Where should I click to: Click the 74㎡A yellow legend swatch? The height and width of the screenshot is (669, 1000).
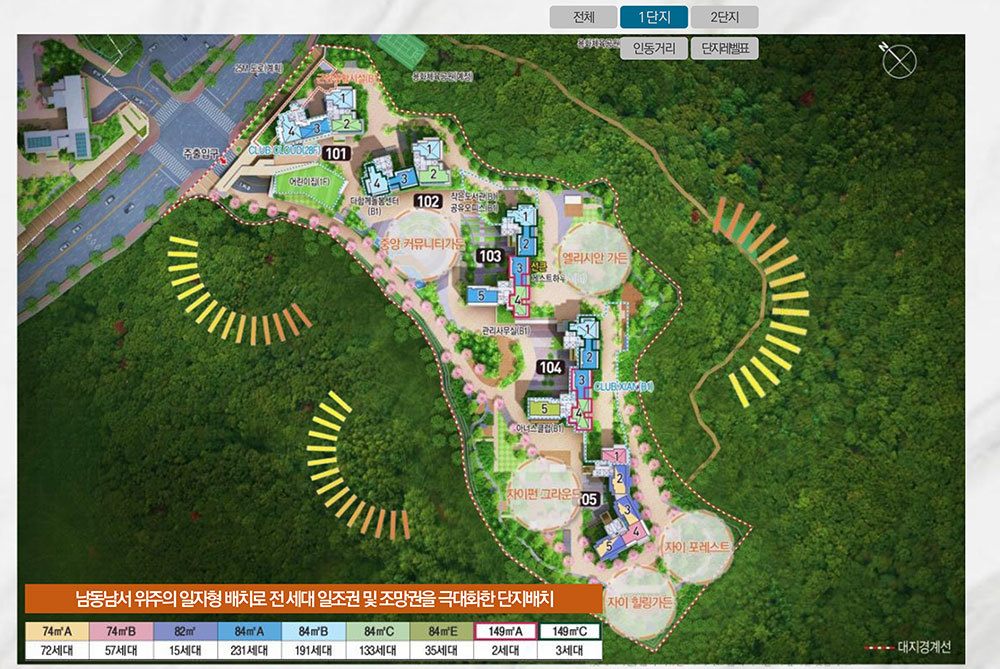[56, 631]
